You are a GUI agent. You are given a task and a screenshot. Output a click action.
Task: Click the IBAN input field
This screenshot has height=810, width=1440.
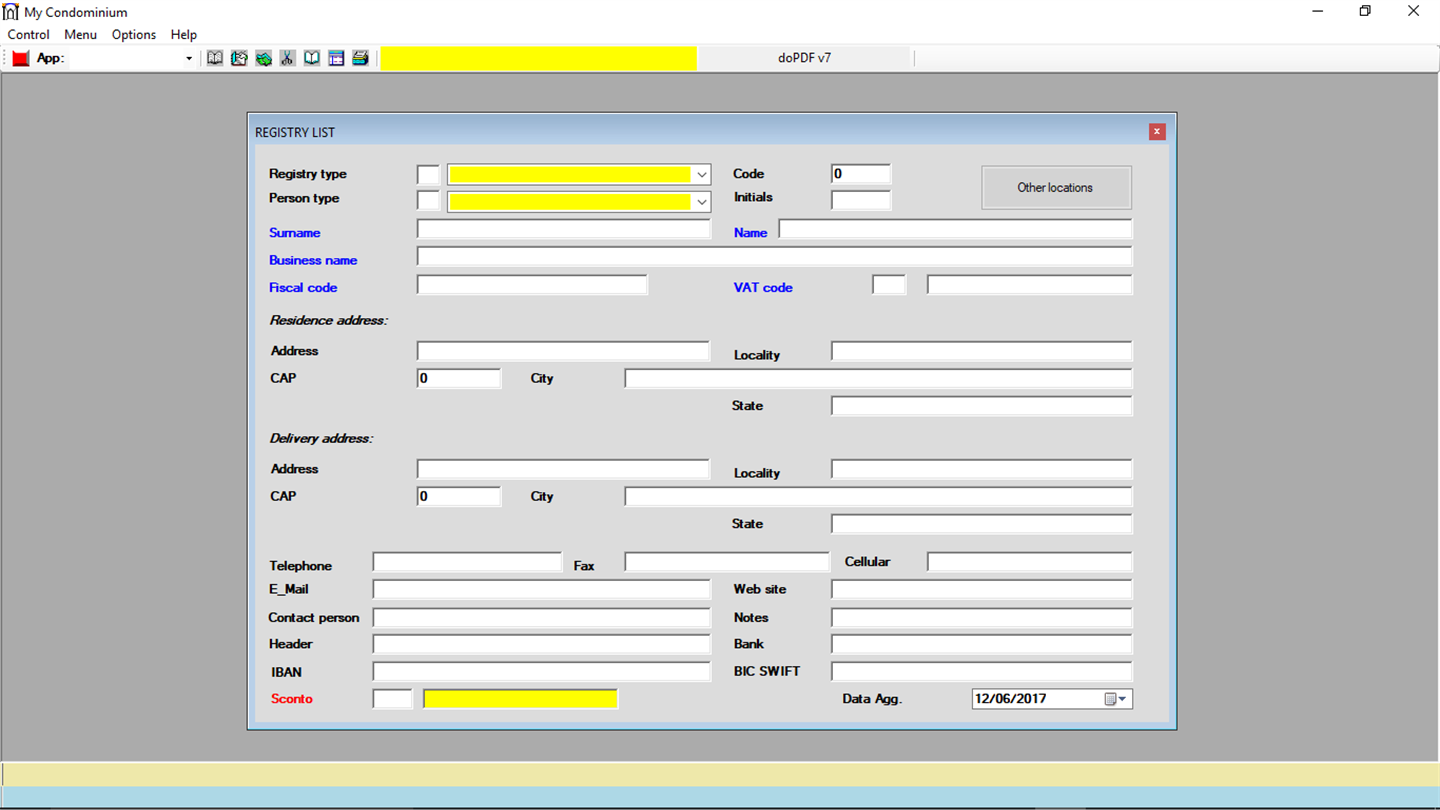(542, 672)
